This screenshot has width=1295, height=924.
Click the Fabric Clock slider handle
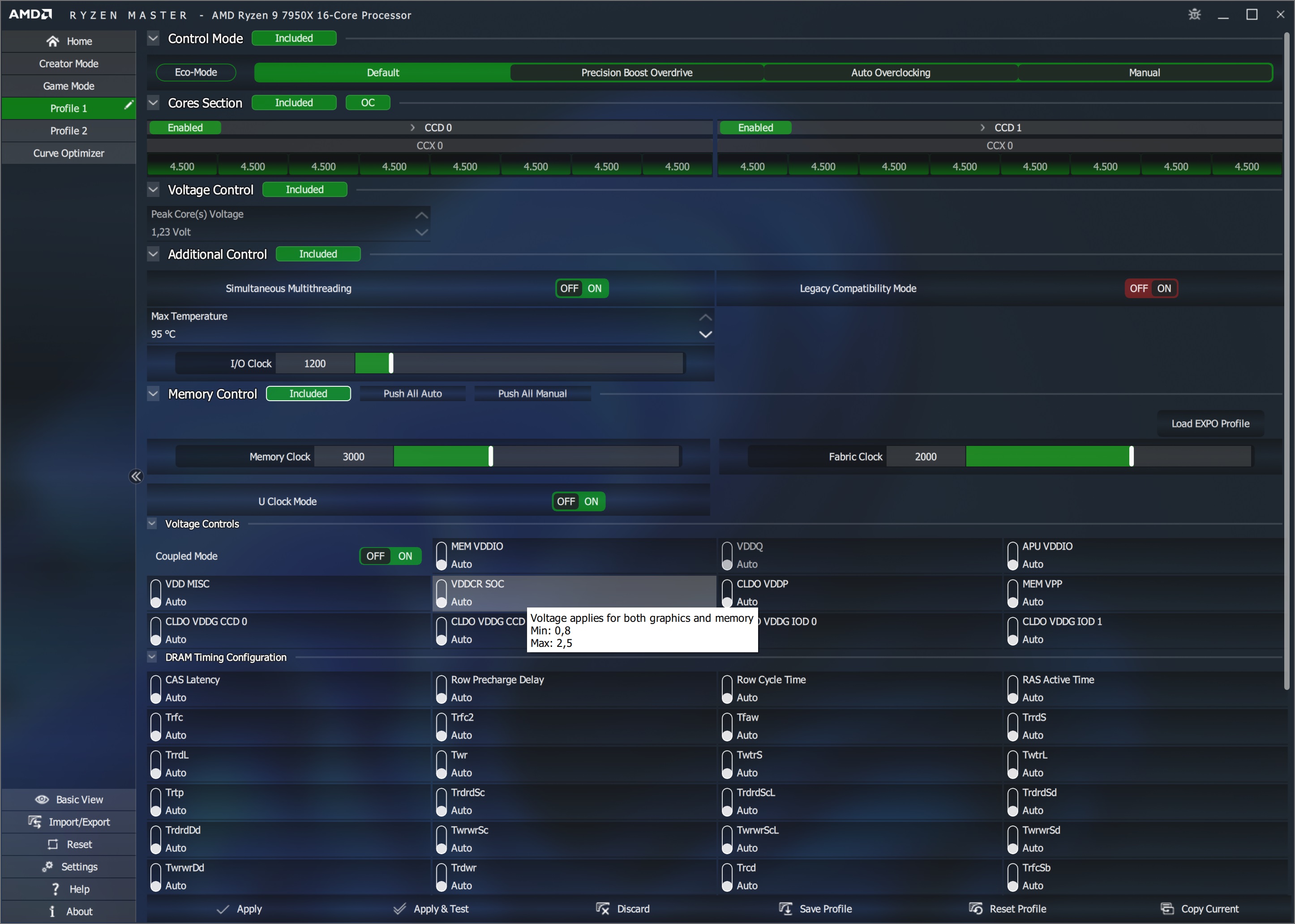point(1131,456)
